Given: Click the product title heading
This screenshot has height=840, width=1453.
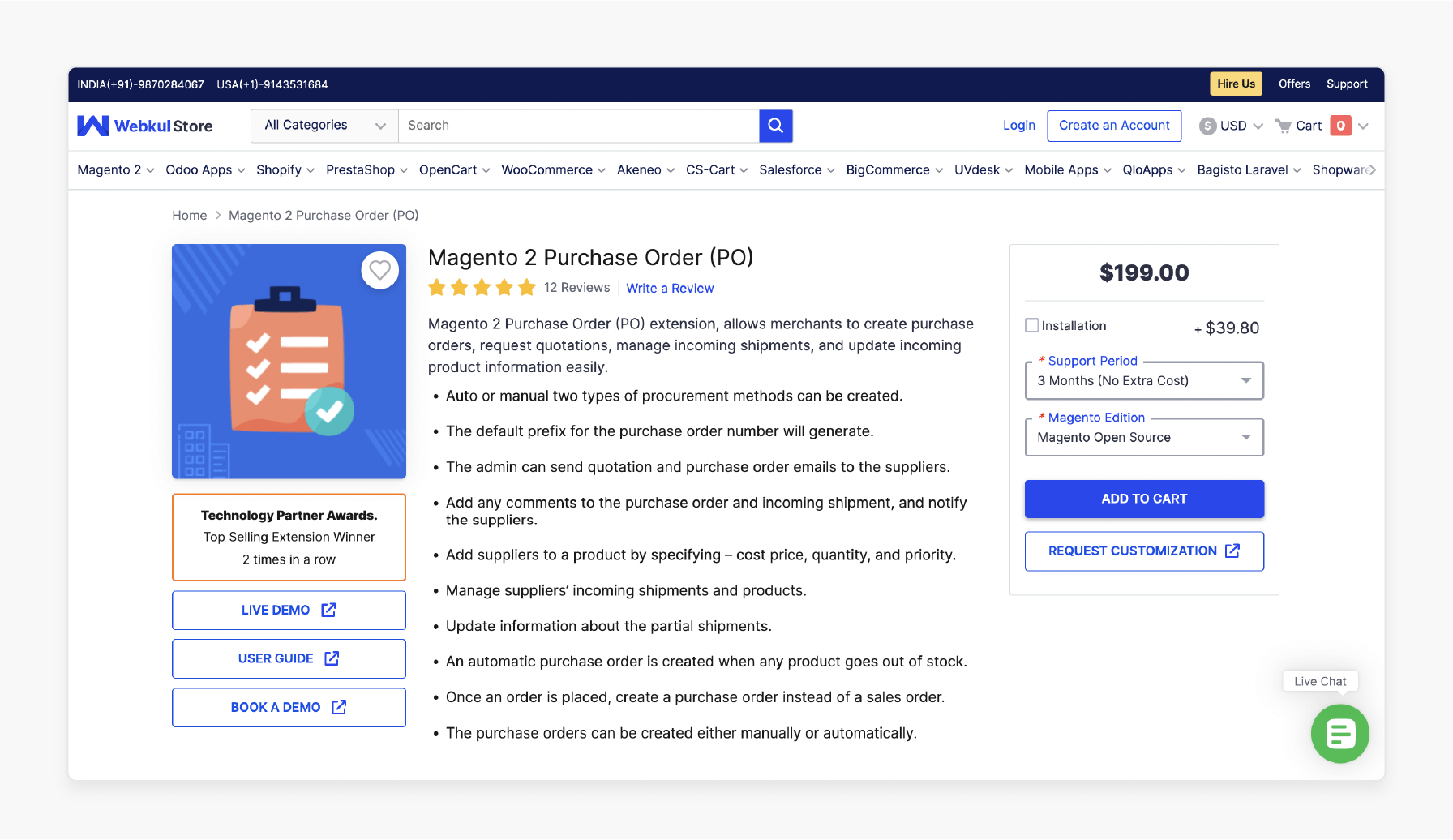Looking at the screenshot, I should (x=591, y=258).
